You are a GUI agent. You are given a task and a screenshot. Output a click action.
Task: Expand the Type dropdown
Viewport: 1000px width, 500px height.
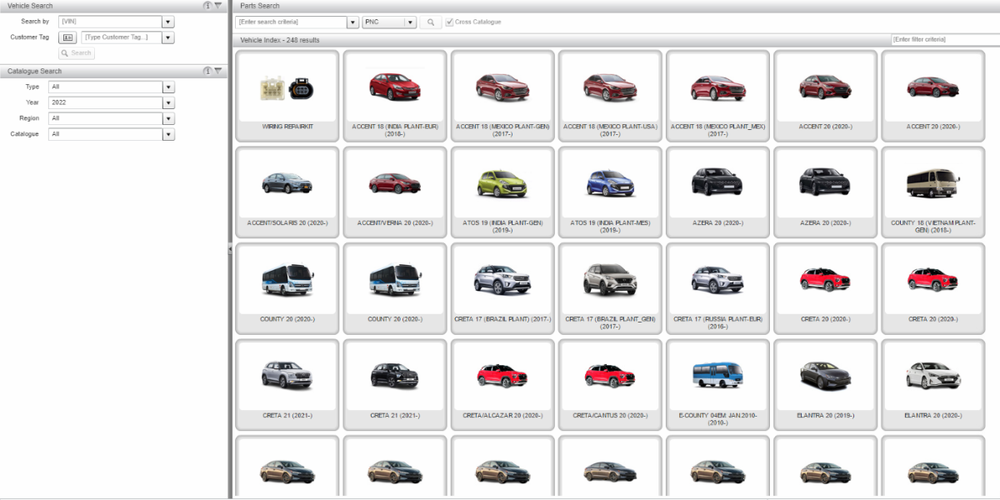pyautogui.click(x=168, y=87)
